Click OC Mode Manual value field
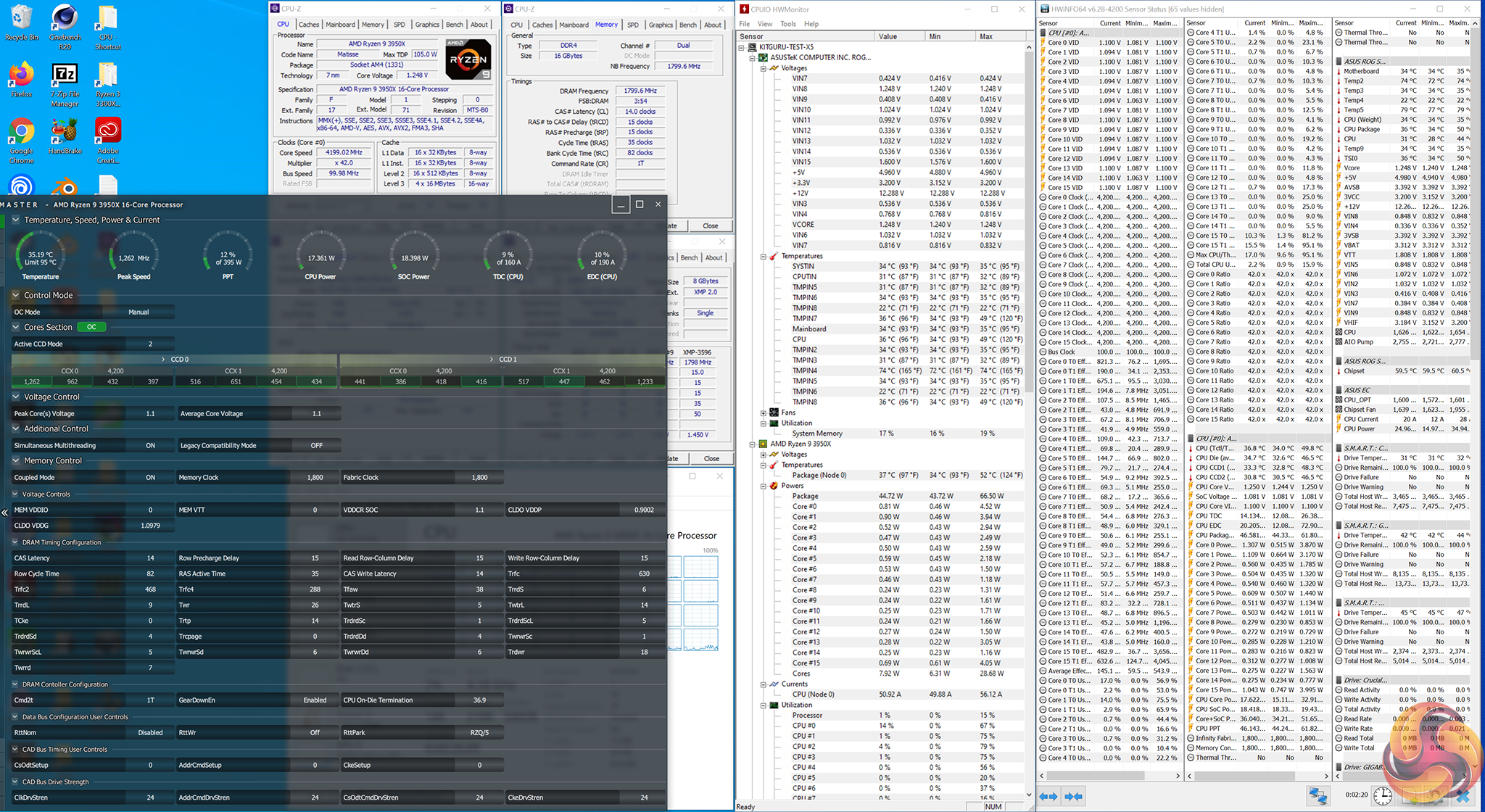The width and height of the screenshot is (1485, 812). point(139,312)
